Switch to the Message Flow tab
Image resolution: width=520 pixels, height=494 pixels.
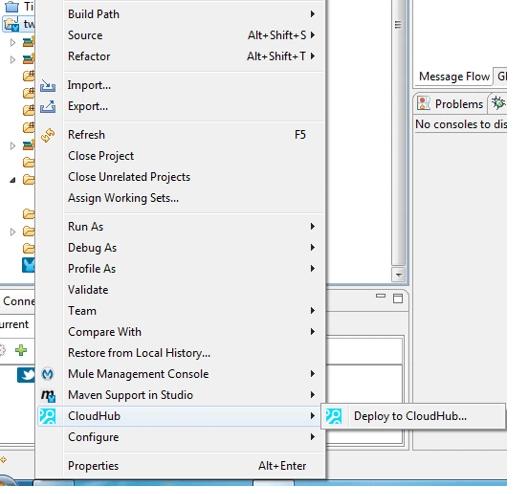click(x=454, y=77)
